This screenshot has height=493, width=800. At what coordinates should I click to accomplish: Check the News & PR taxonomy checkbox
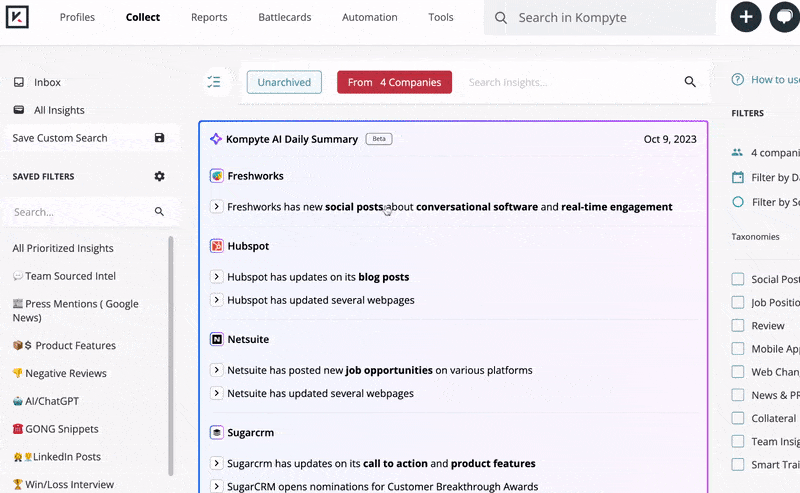coord(738,395)
